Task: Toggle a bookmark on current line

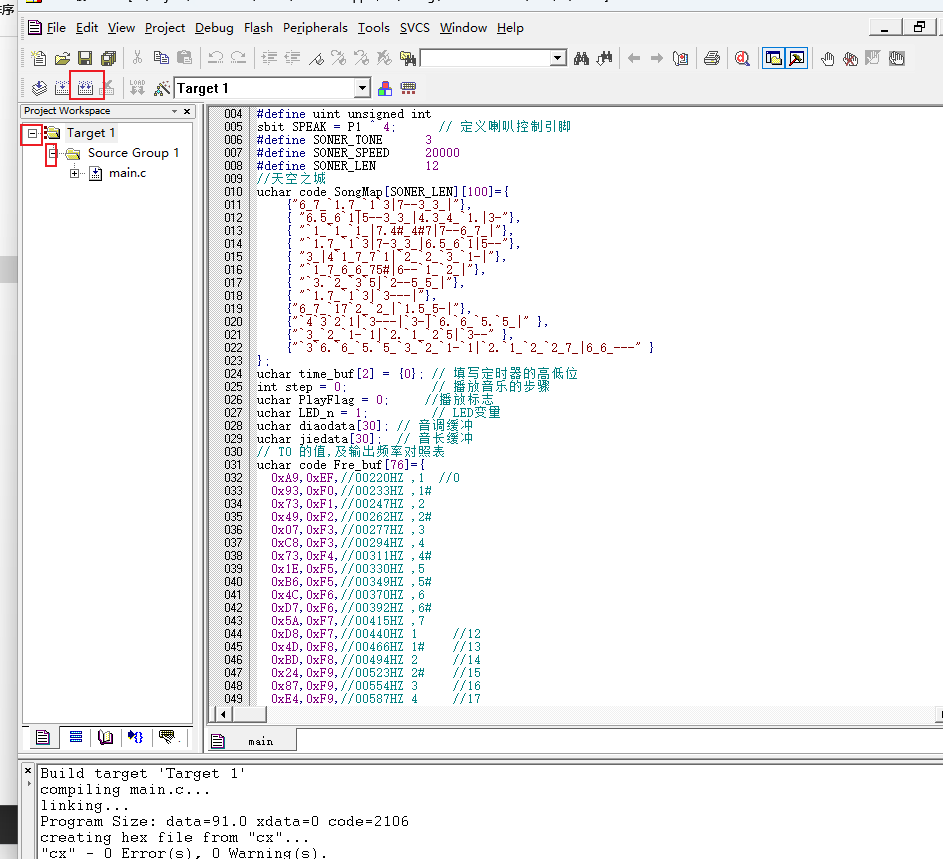Action: click(316, 58)
